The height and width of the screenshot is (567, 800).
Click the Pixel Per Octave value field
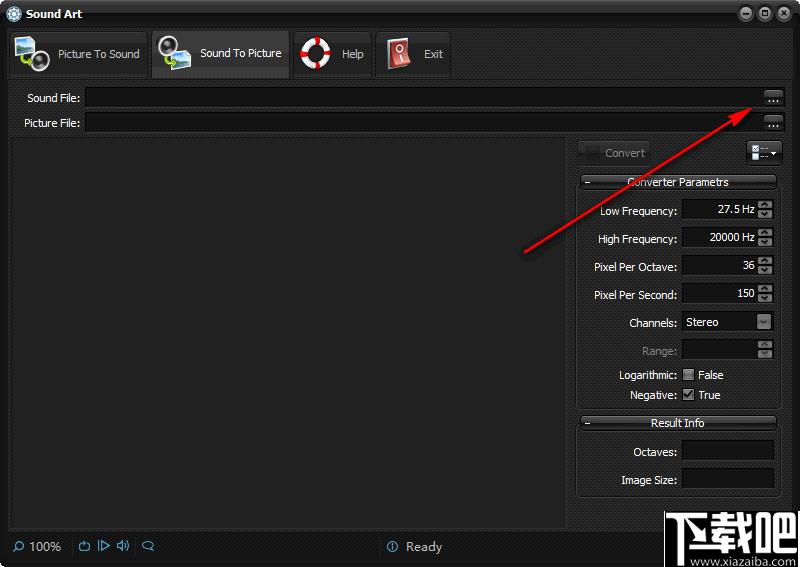point(719,265)
